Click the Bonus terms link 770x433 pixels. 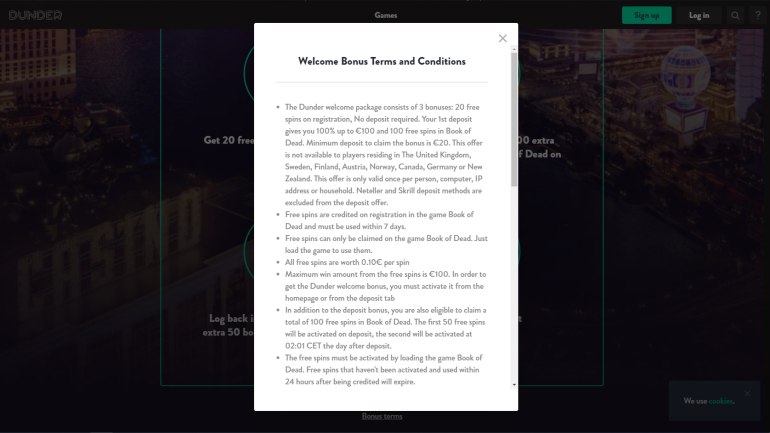click(382, 416)
